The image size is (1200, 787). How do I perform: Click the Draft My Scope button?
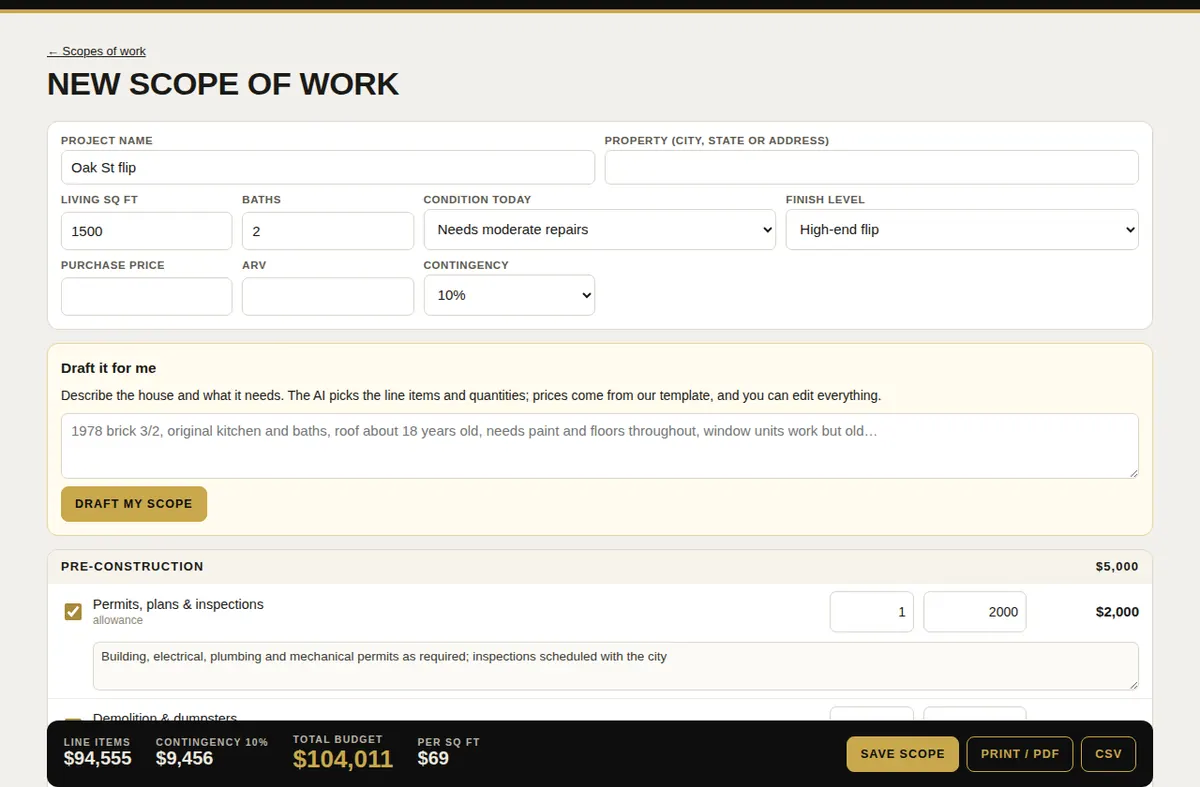(x=134, y=504)
